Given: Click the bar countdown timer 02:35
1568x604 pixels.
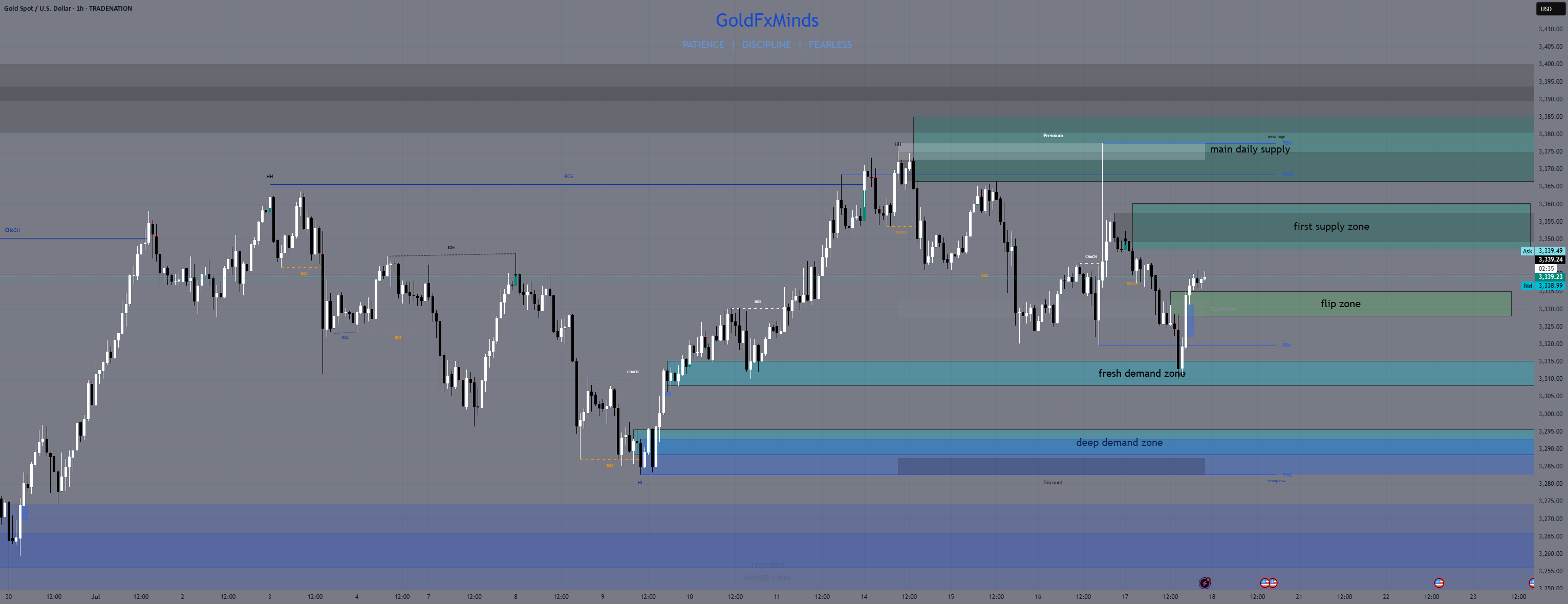Looking at the screenshot, I should [x=1546, y=269].
